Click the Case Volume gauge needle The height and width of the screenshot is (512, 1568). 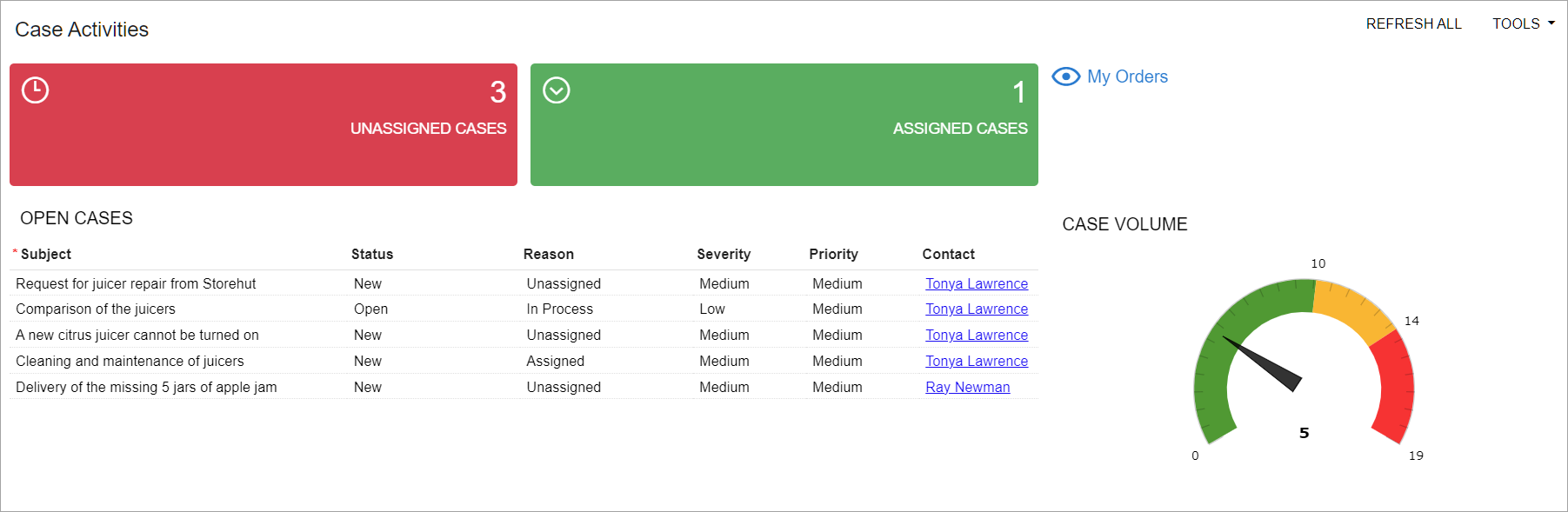(1264, 364)
